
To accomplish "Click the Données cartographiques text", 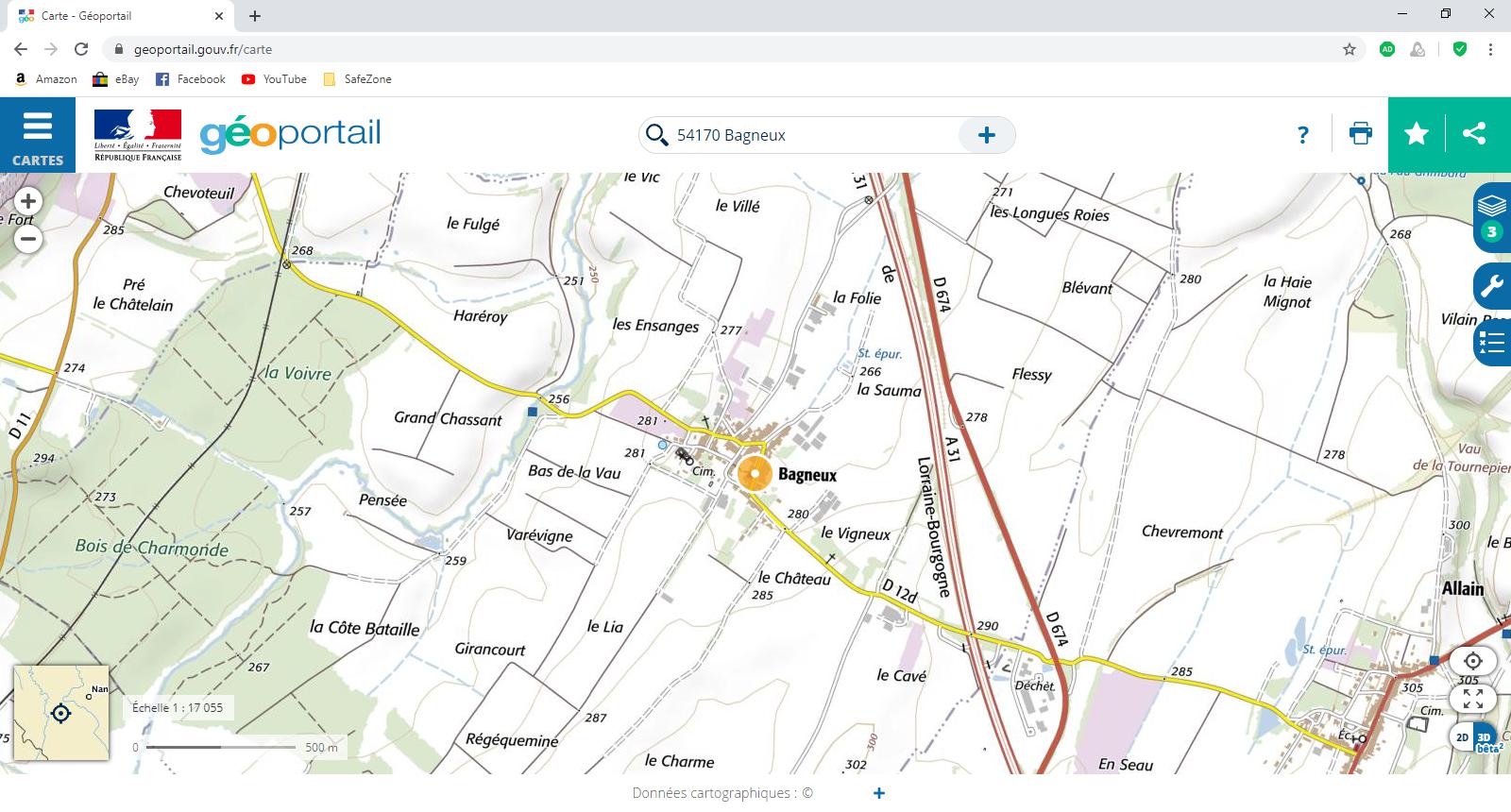I will (722, 793).
